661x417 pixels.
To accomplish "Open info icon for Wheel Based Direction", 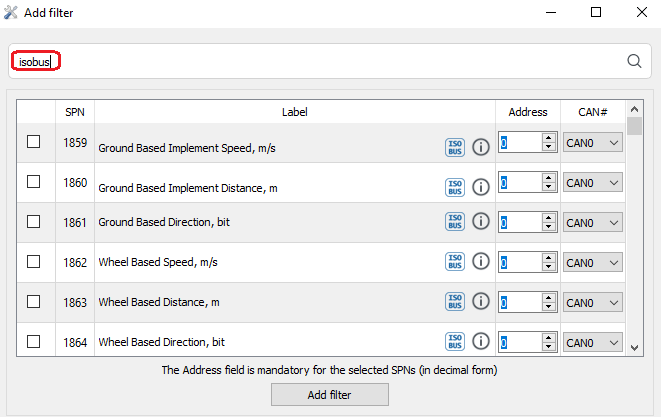I will [x=480, y=342].
